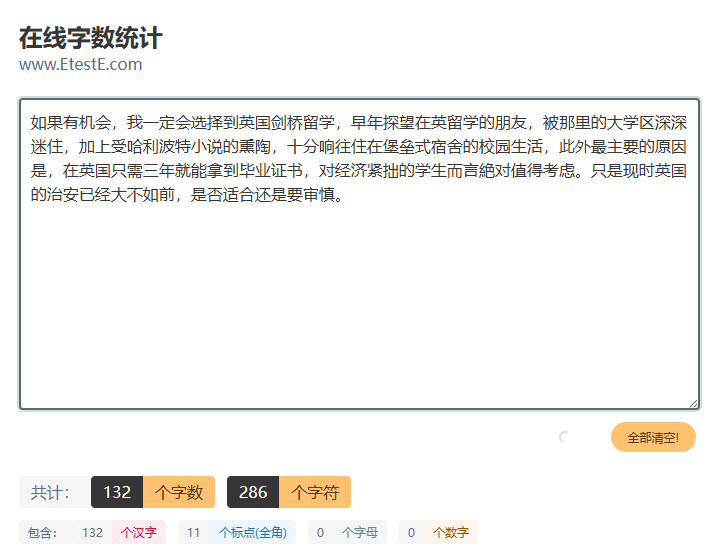Grab the textarea resize handle corner
This screenshot has width=721, height=551.
click(x=693, y=403)
